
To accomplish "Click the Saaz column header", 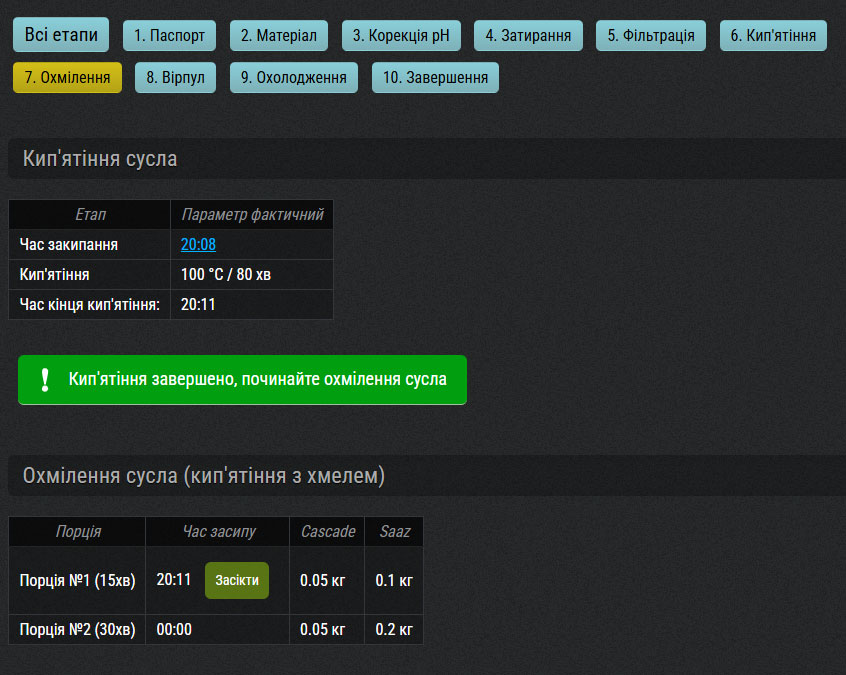I will point(394,531).
